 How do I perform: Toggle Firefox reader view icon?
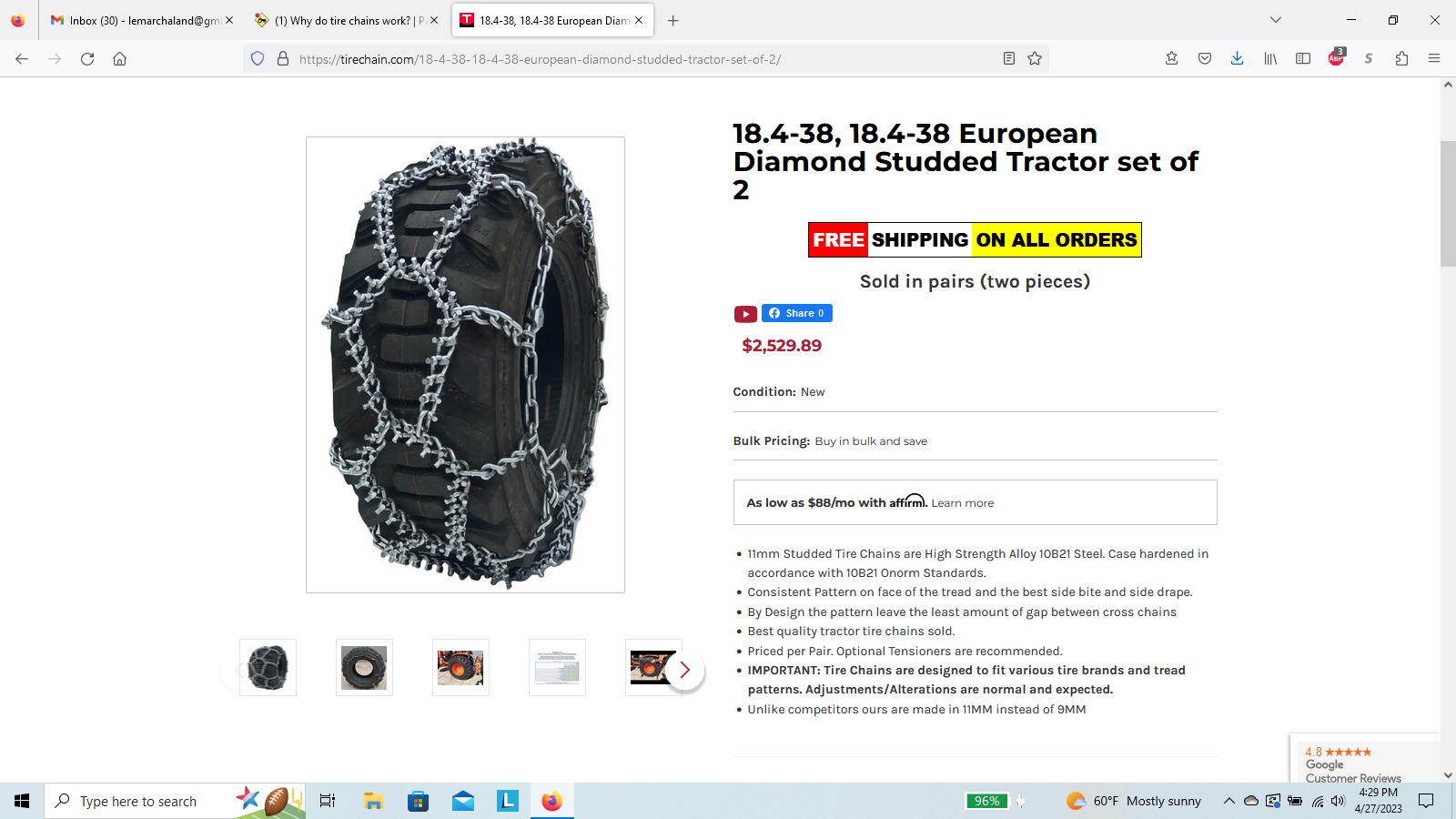(1009, 59)
